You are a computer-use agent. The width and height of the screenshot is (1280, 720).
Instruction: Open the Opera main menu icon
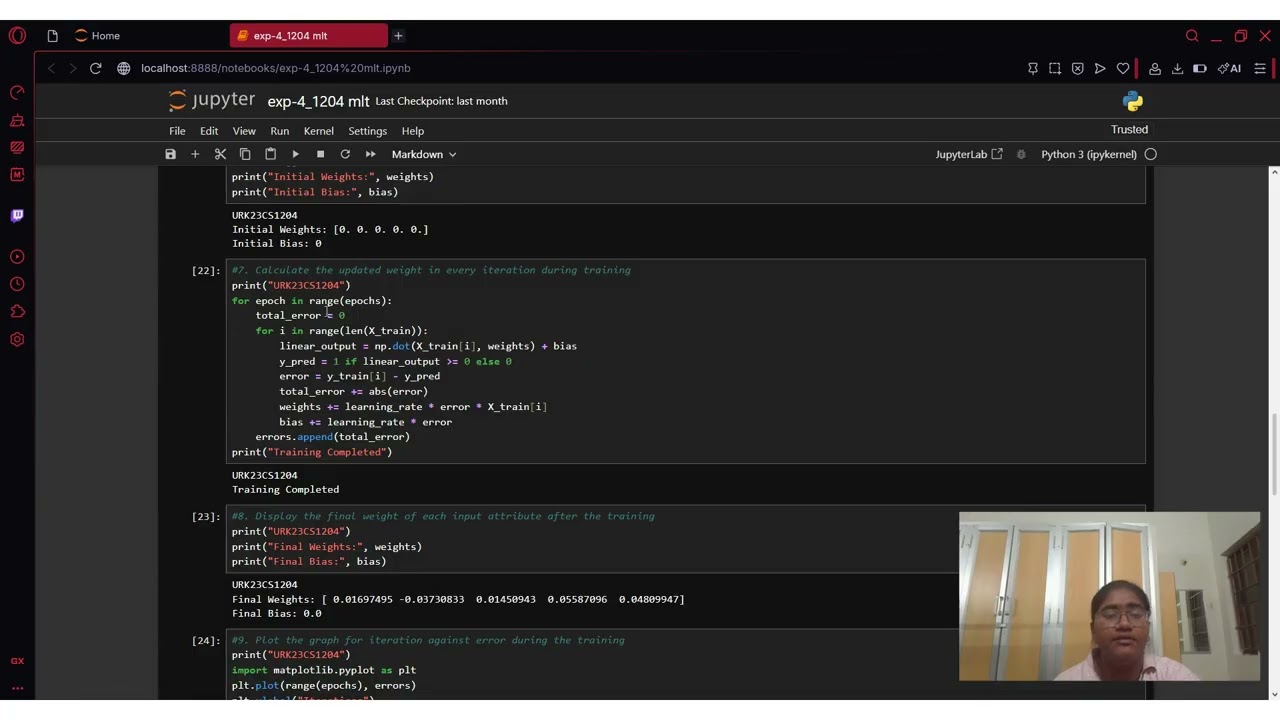click(17, 35)
